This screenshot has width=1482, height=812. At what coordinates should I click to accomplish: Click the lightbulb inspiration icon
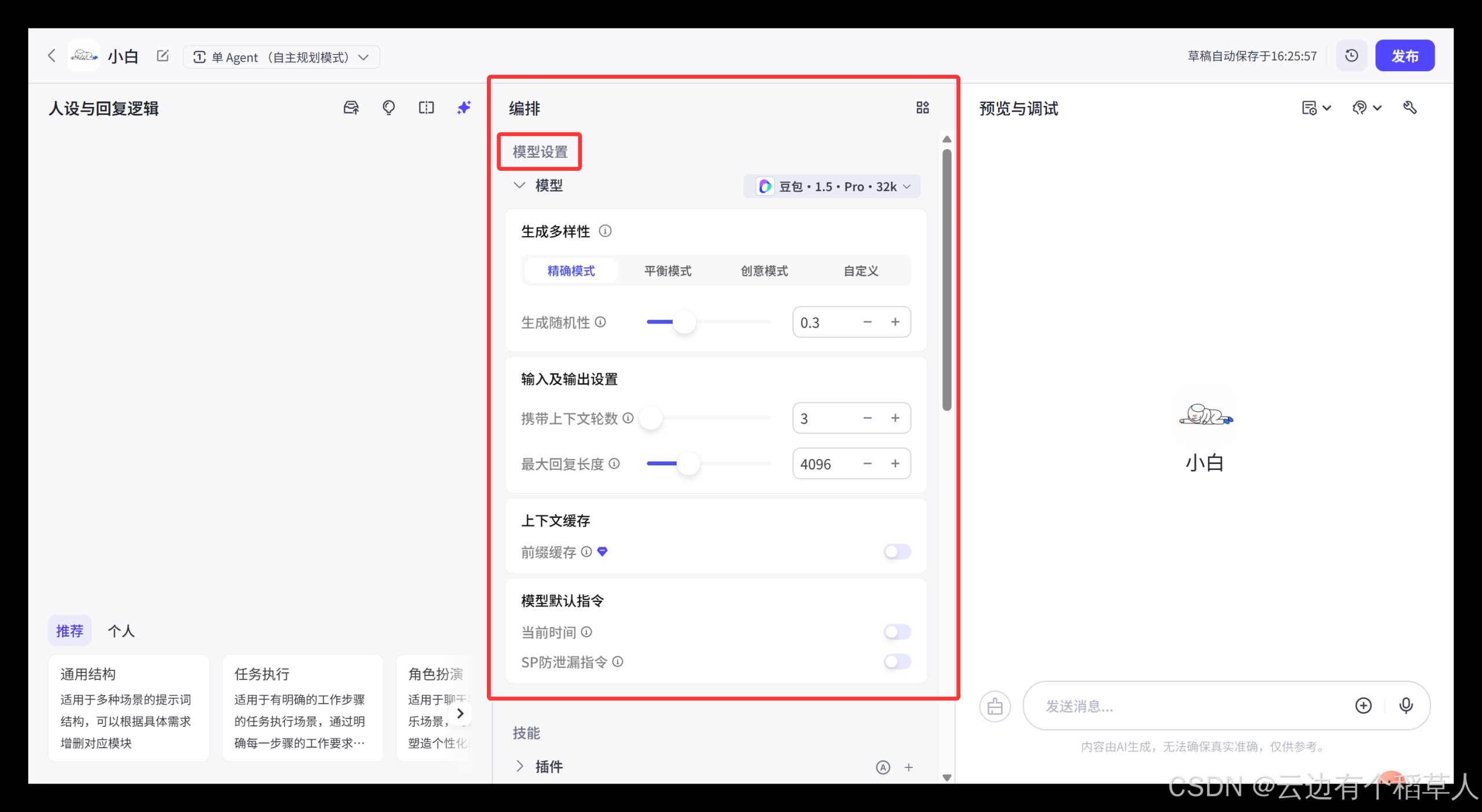coord(388,108)
